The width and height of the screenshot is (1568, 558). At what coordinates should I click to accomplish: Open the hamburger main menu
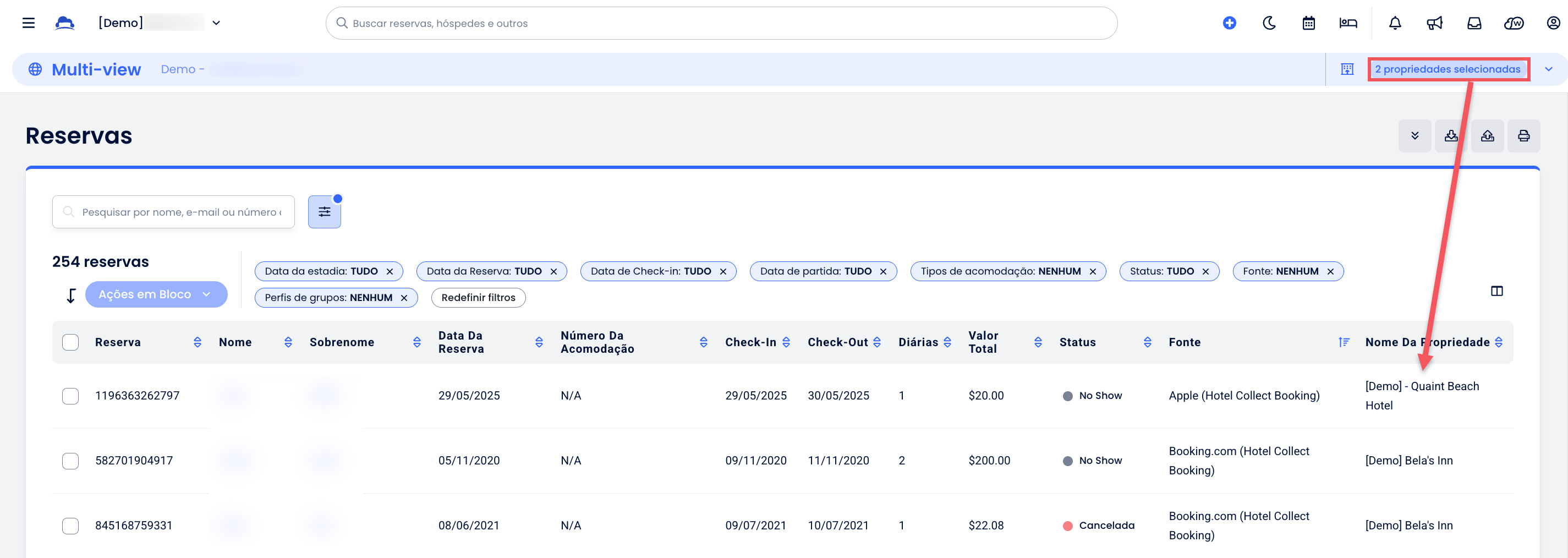pos(28,23)
